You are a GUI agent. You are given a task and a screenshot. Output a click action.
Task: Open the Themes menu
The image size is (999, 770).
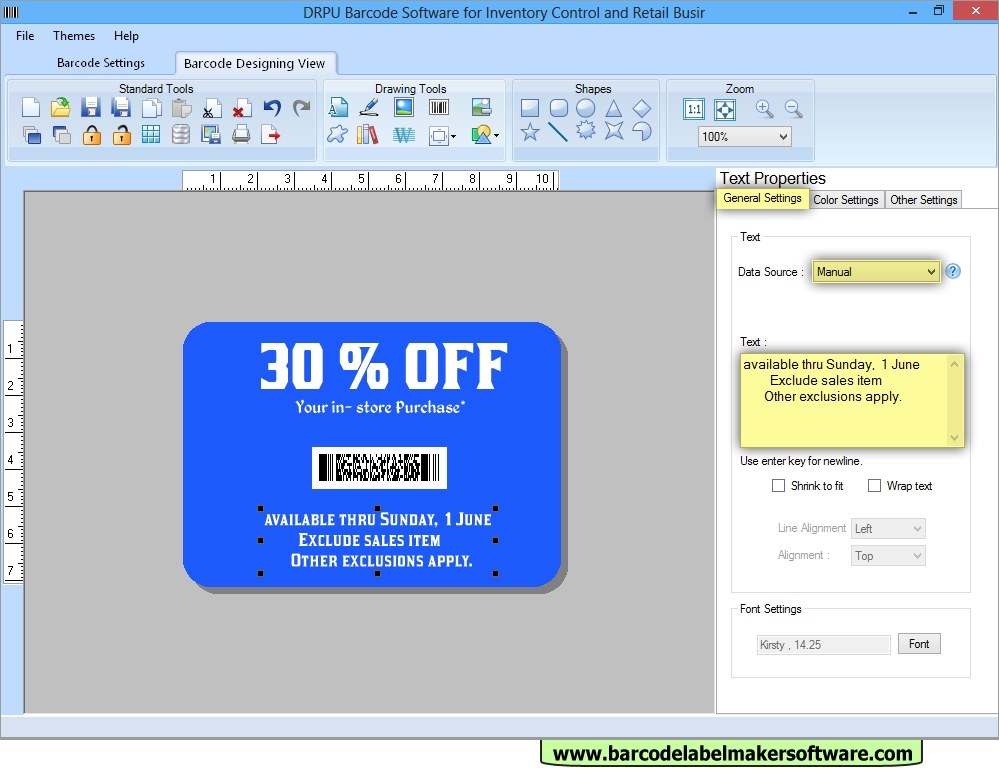coord(74,36)
